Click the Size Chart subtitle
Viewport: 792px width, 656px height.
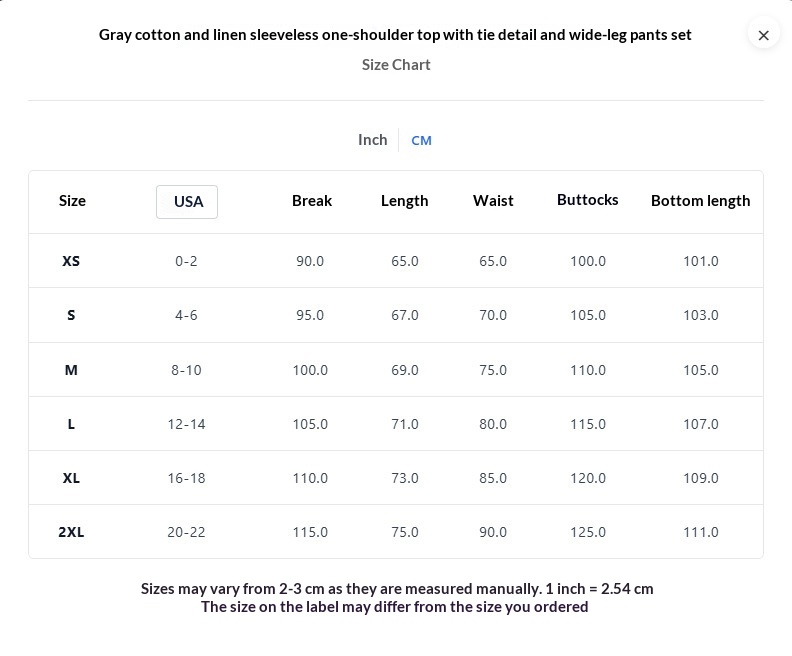coord(396,65)
